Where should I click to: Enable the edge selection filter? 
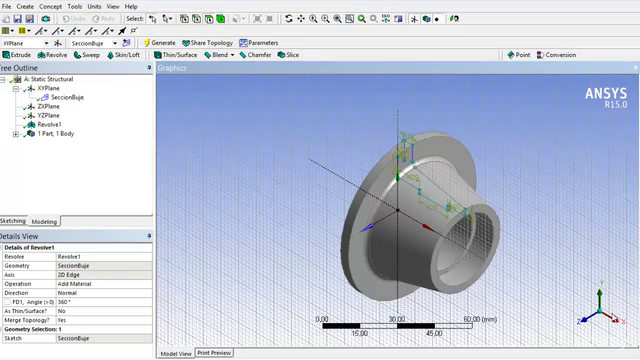(196, 19)
